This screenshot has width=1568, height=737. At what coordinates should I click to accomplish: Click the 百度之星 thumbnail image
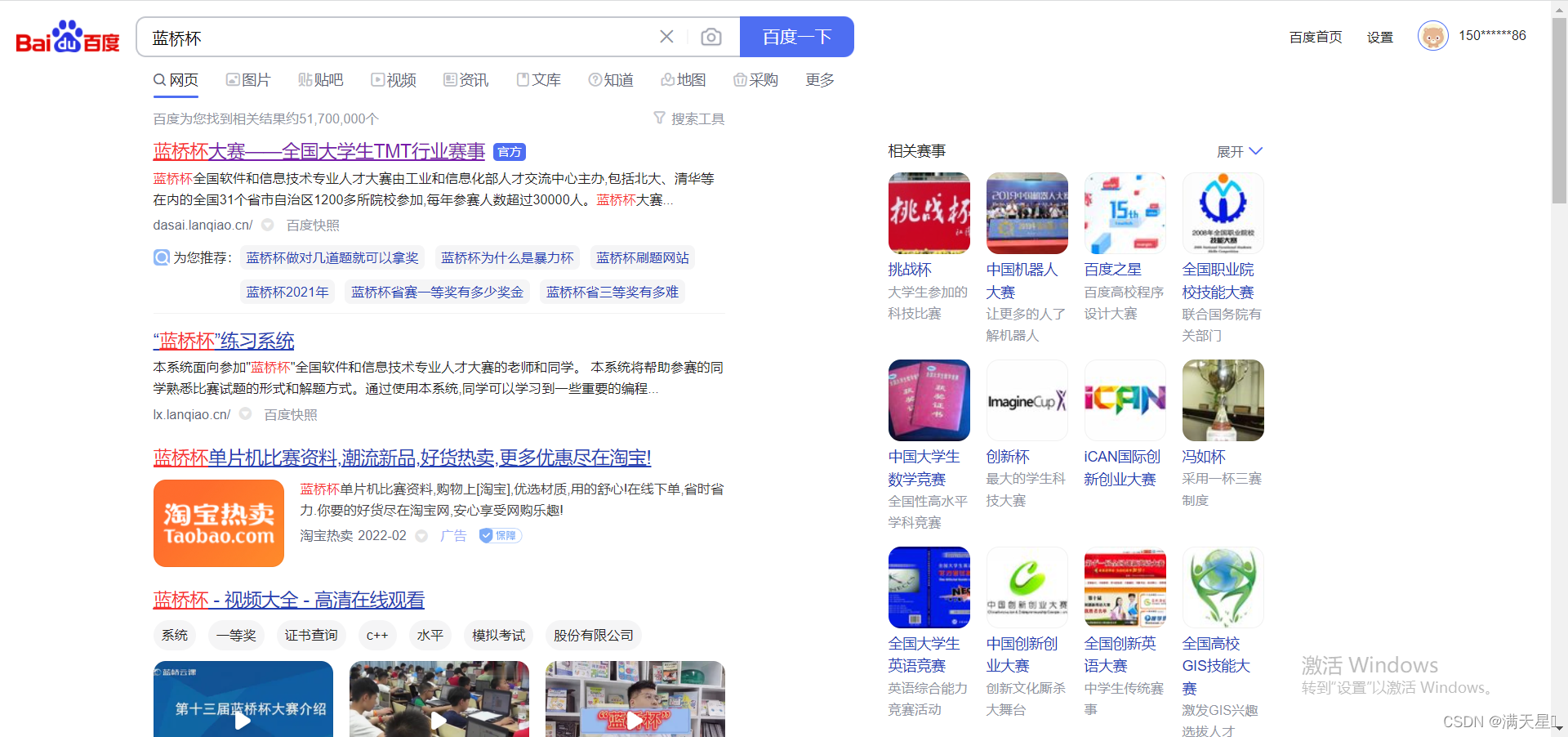(x=1125, y=213)
